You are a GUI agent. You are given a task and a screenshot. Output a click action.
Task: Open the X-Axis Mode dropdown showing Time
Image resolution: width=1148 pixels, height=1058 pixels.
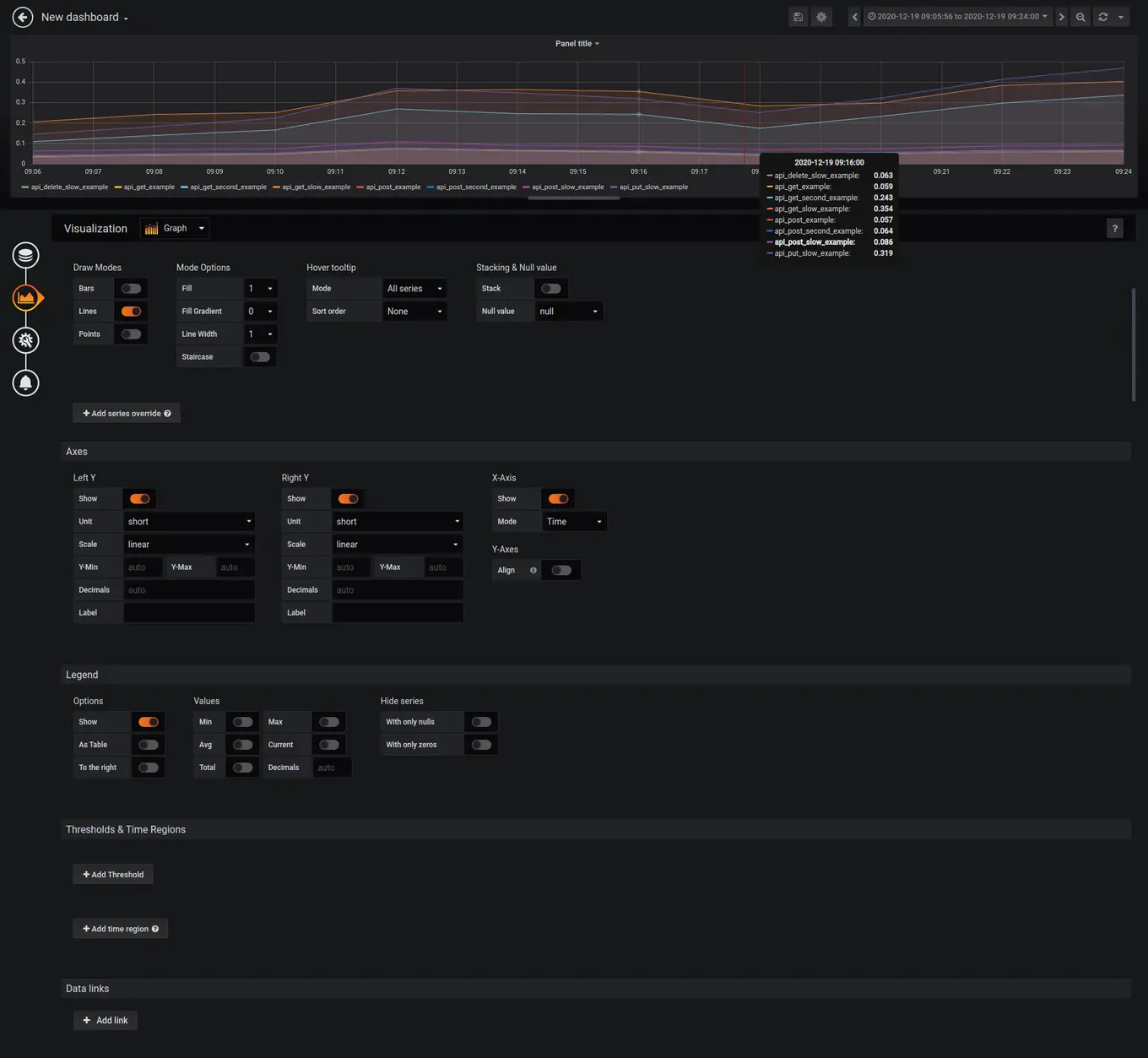point(573,521)
